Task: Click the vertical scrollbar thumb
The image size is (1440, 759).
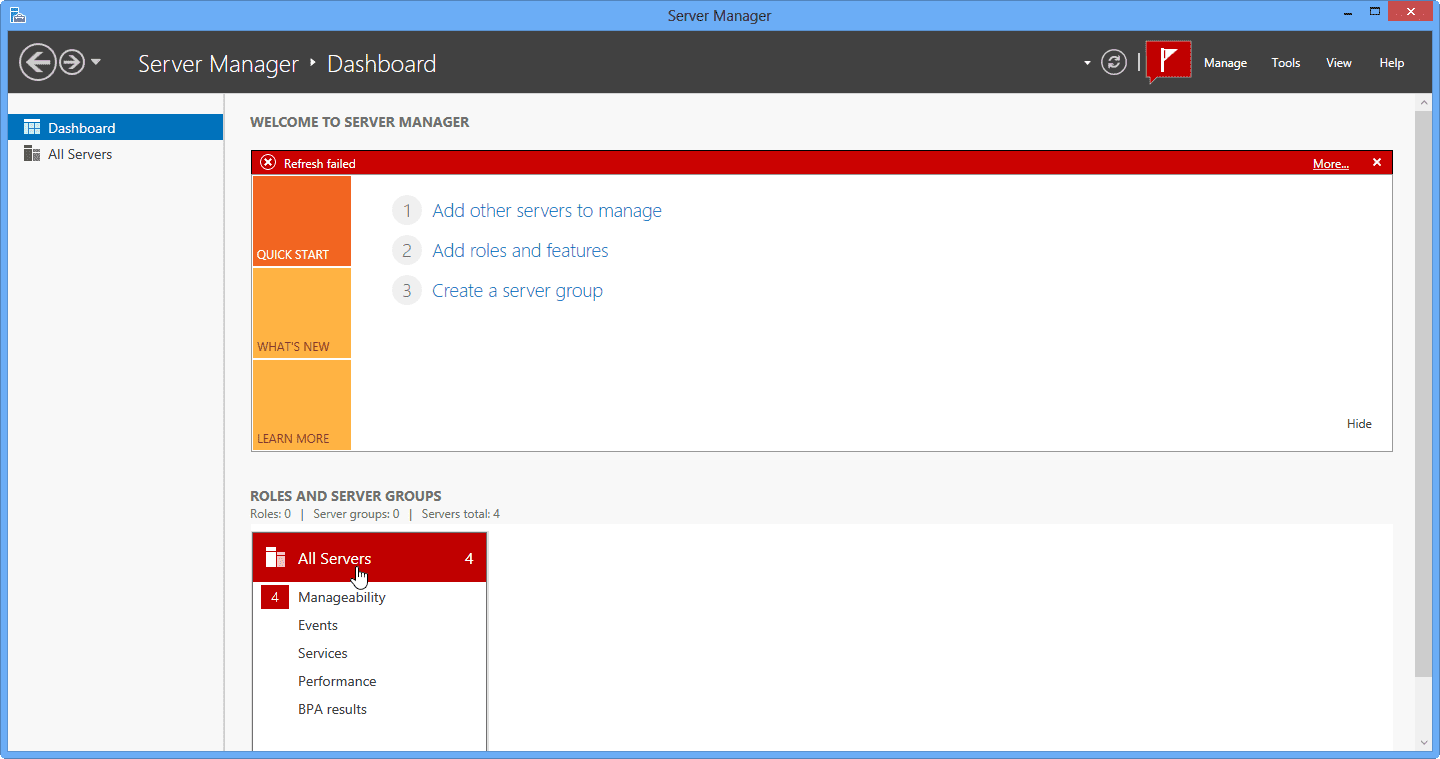Action: coord(1423,393)
